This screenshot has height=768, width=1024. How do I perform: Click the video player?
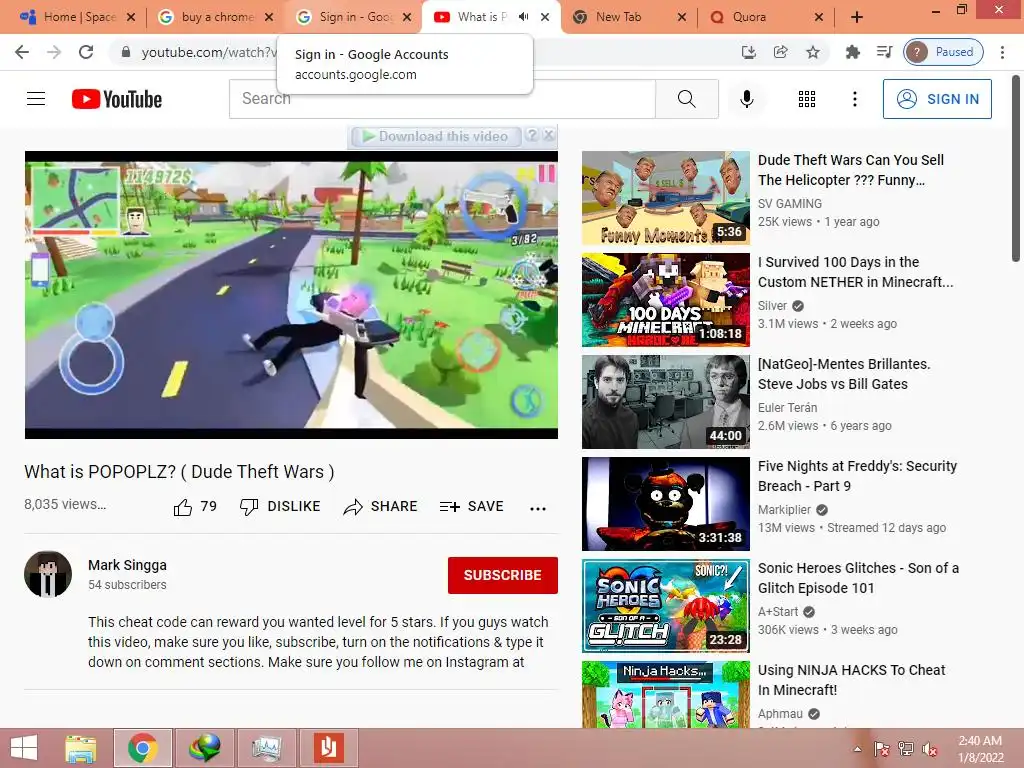(291, 295)
